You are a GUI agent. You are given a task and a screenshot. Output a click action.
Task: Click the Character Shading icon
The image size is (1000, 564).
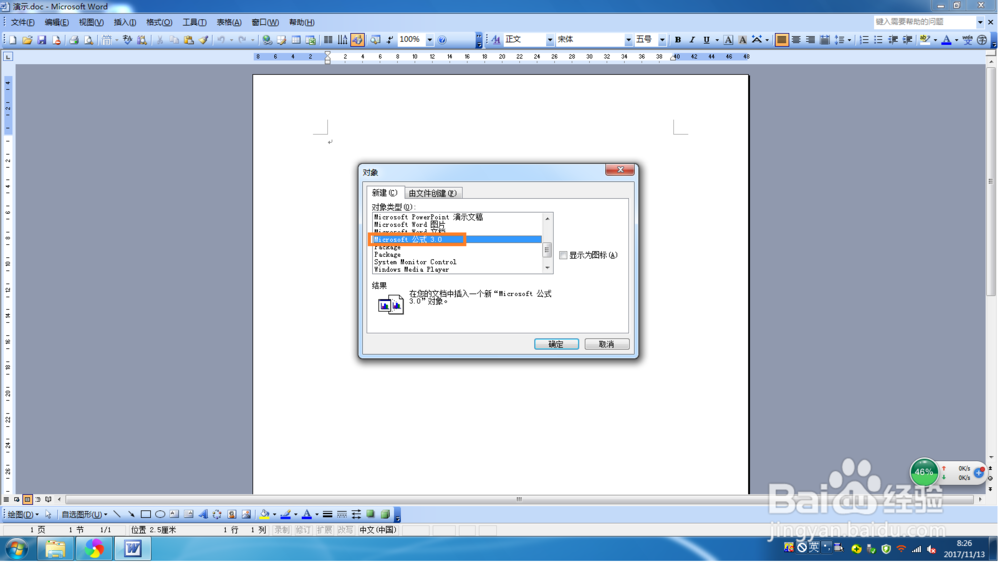pyautogui.click(x=742, y=40)
